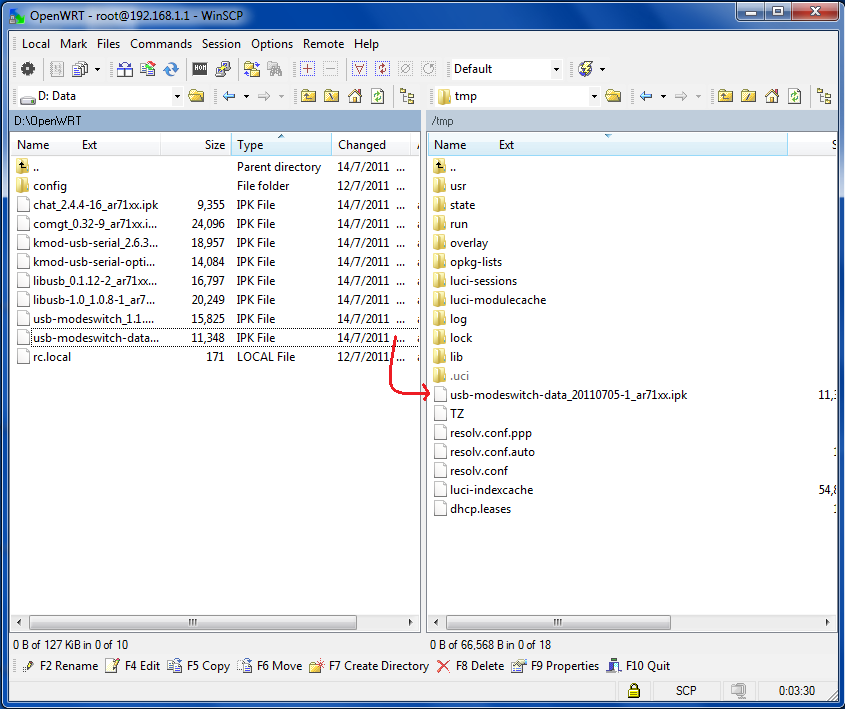The width and height of the screenshot is (845, 709).
Task: Click F4 Edit button
Action: [x=133, y=666]
